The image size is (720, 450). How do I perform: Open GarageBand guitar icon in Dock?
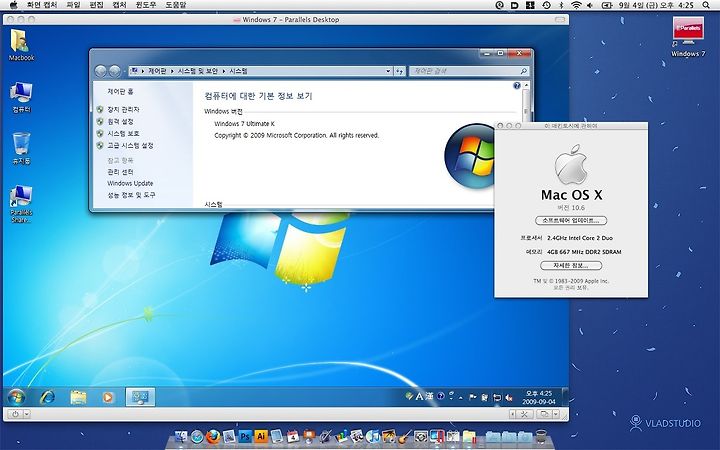tap(405, 437)
